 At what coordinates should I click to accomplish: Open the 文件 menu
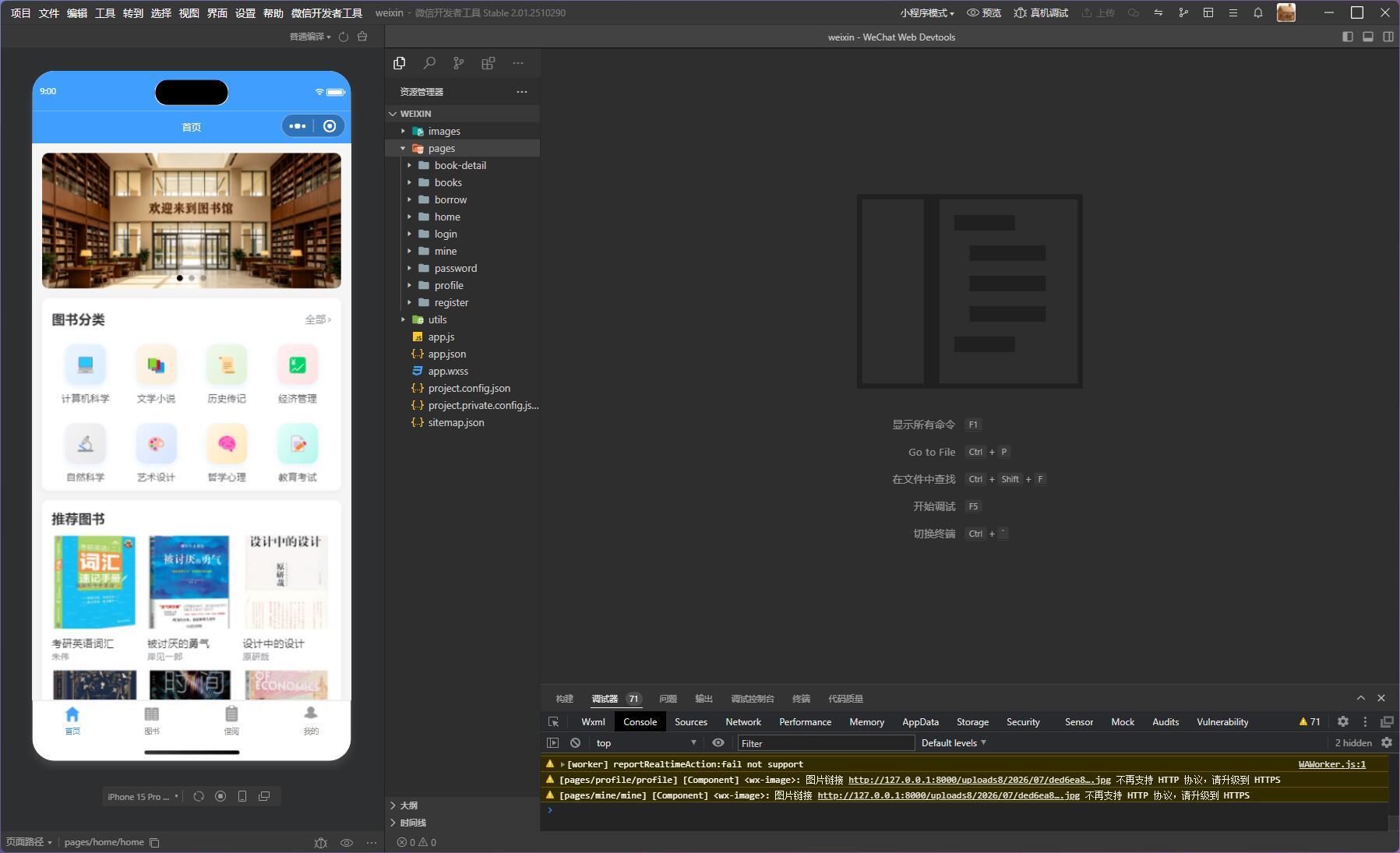pos(49,12)
